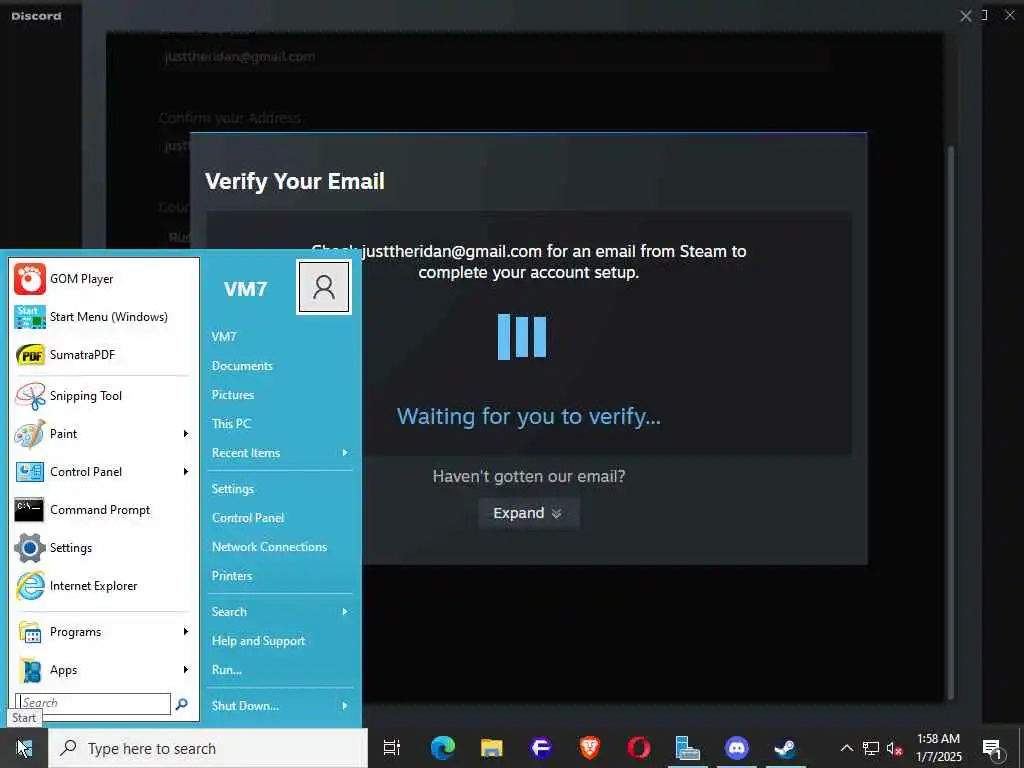Launch the Snipping Tool

click(x=103, y=396)
